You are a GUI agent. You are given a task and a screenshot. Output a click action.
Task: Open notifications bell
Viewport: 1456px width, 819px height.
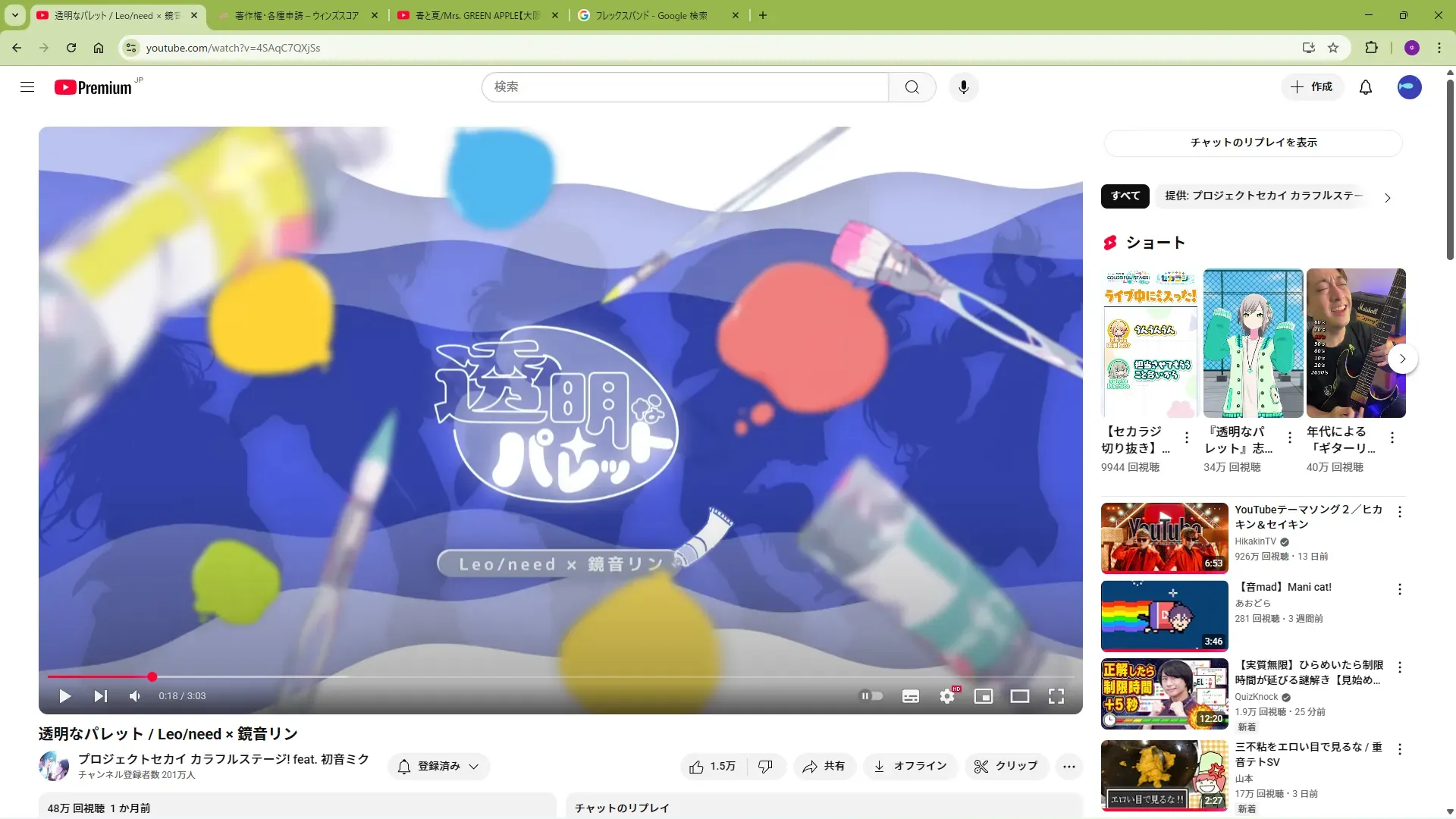pos(1365,87)
